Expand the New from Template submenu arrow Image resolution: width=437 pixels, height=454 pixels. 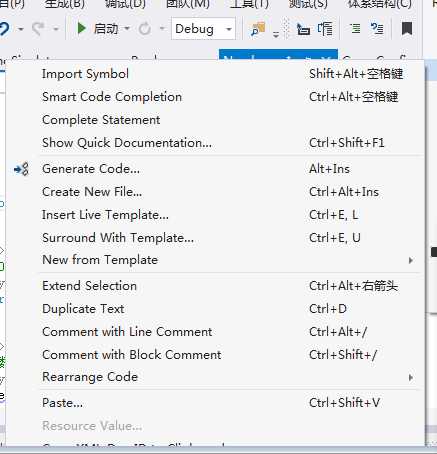click(411, 260)
